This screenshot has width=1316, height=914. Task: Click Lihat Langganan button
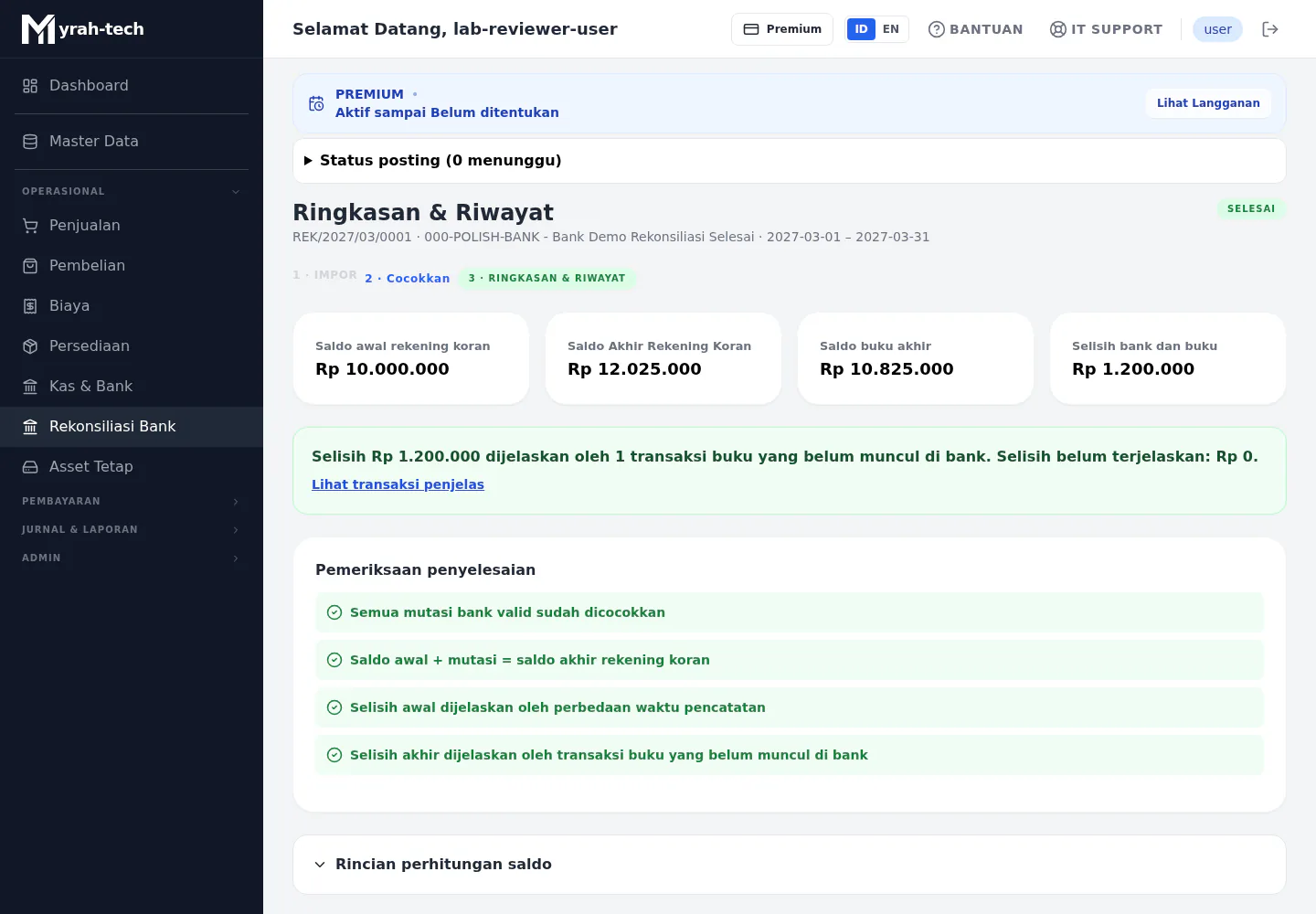[x=1208, y=103]
